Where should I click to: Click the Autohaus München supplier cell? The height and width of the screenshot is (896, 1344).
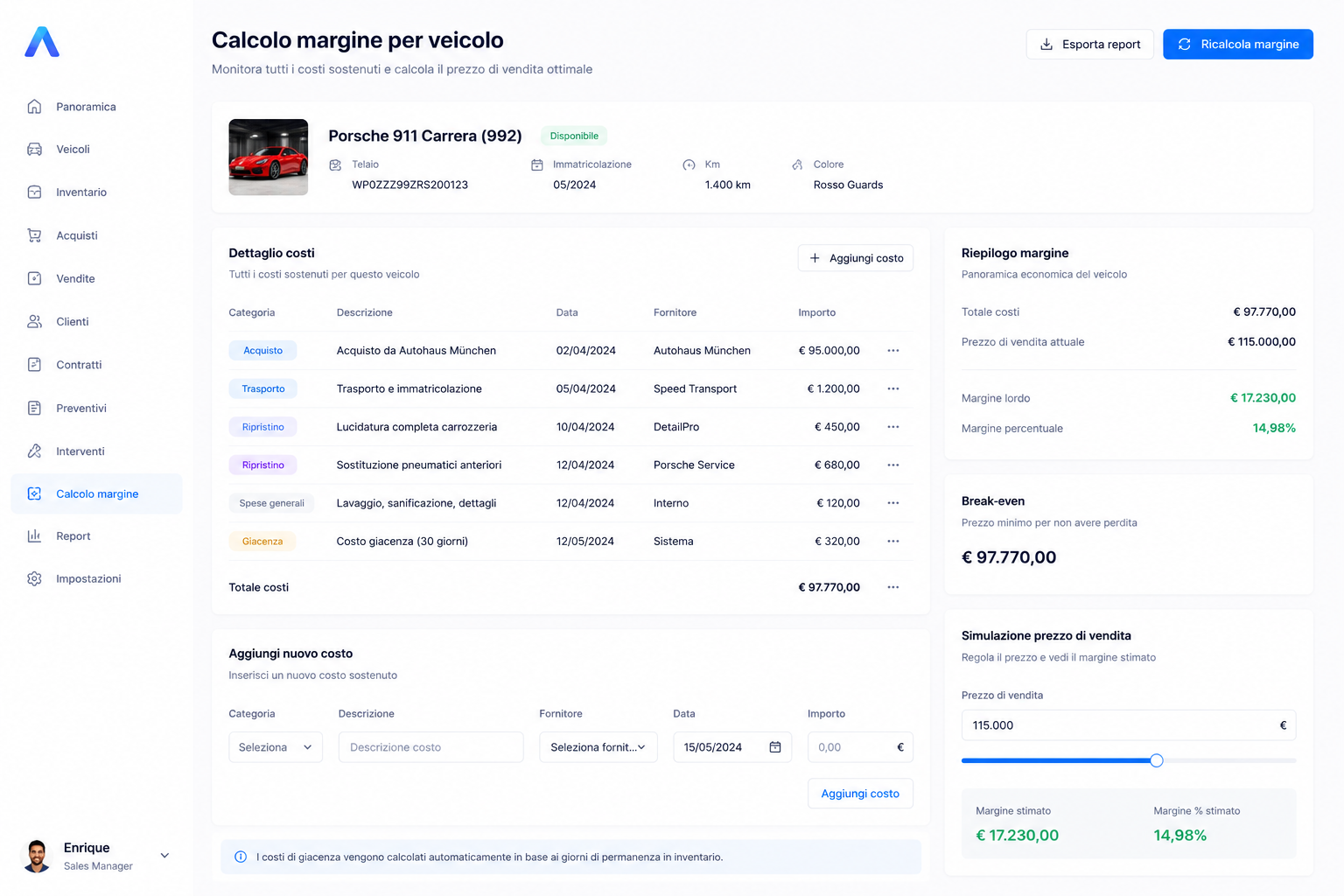[702, 351]
